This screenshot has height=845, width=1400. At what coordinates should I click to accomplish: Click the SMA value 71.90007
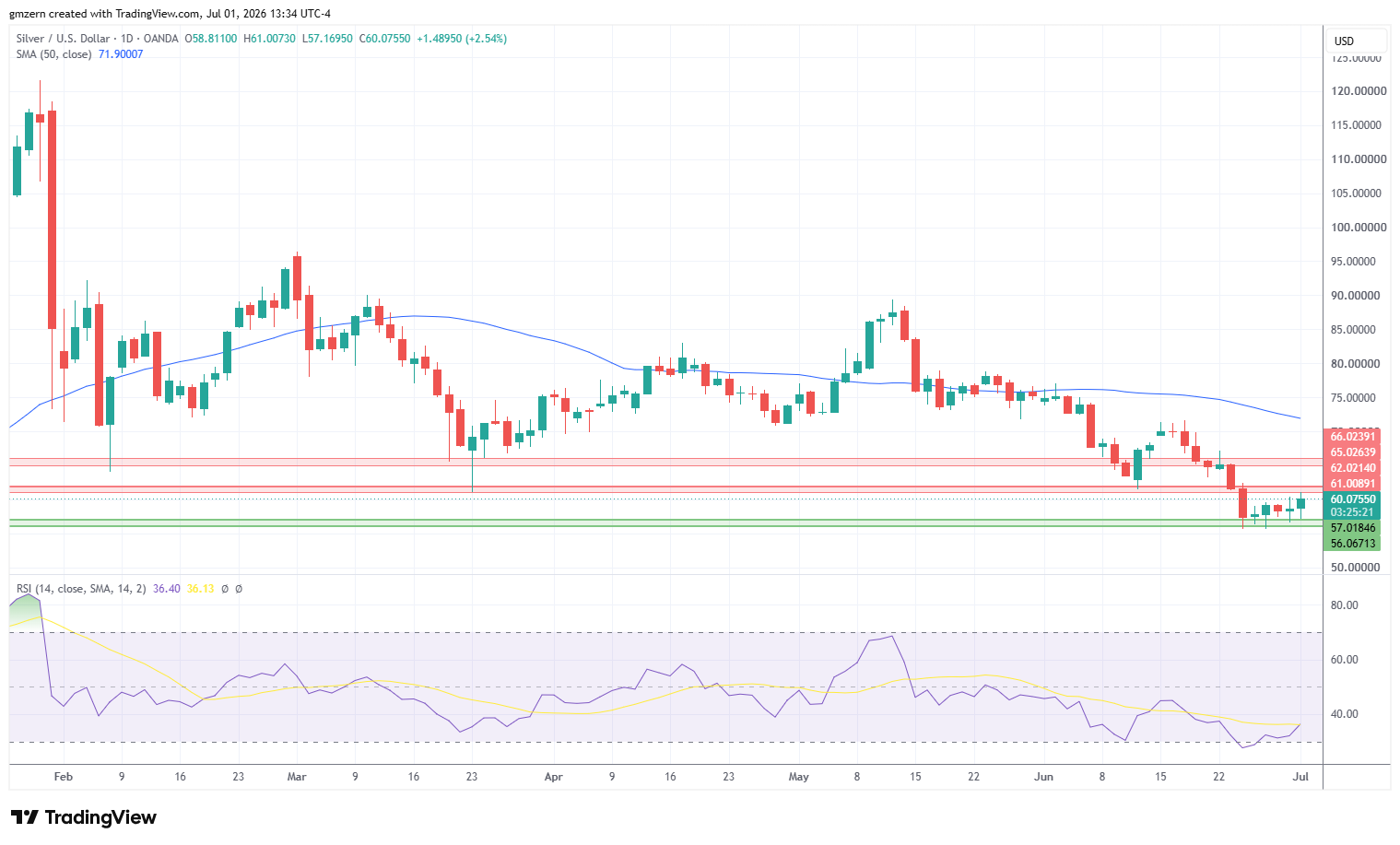(x=121, y=54)
